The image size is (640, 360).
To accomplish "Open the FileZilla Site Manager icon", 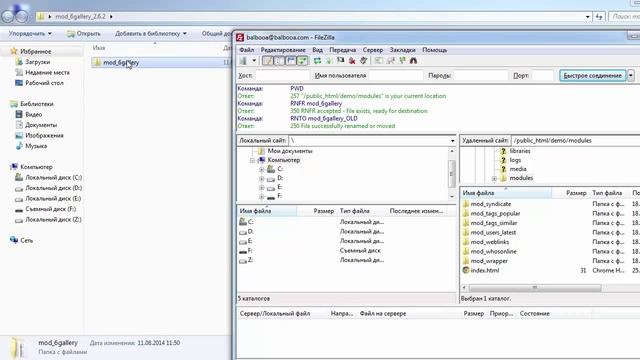I will [243, 61].
